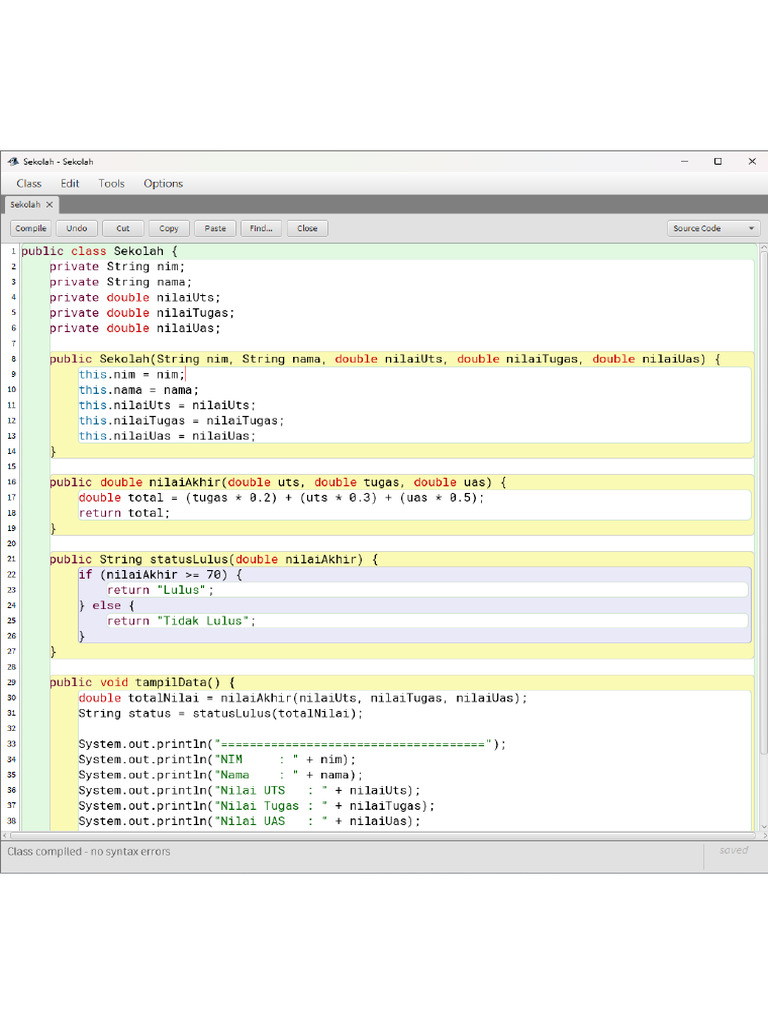Click the Copy button

coord(168,229)
